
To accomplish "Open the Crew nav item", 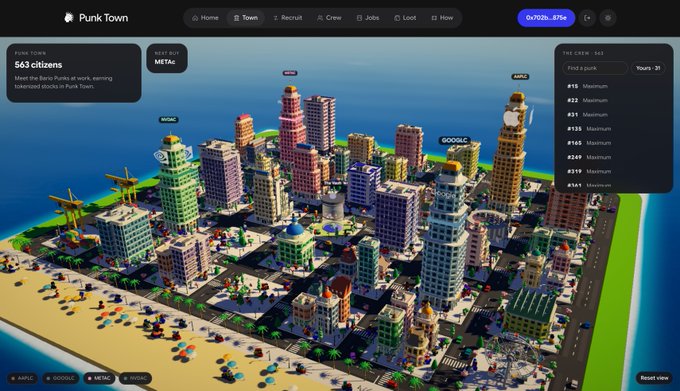I will [329, 18].
